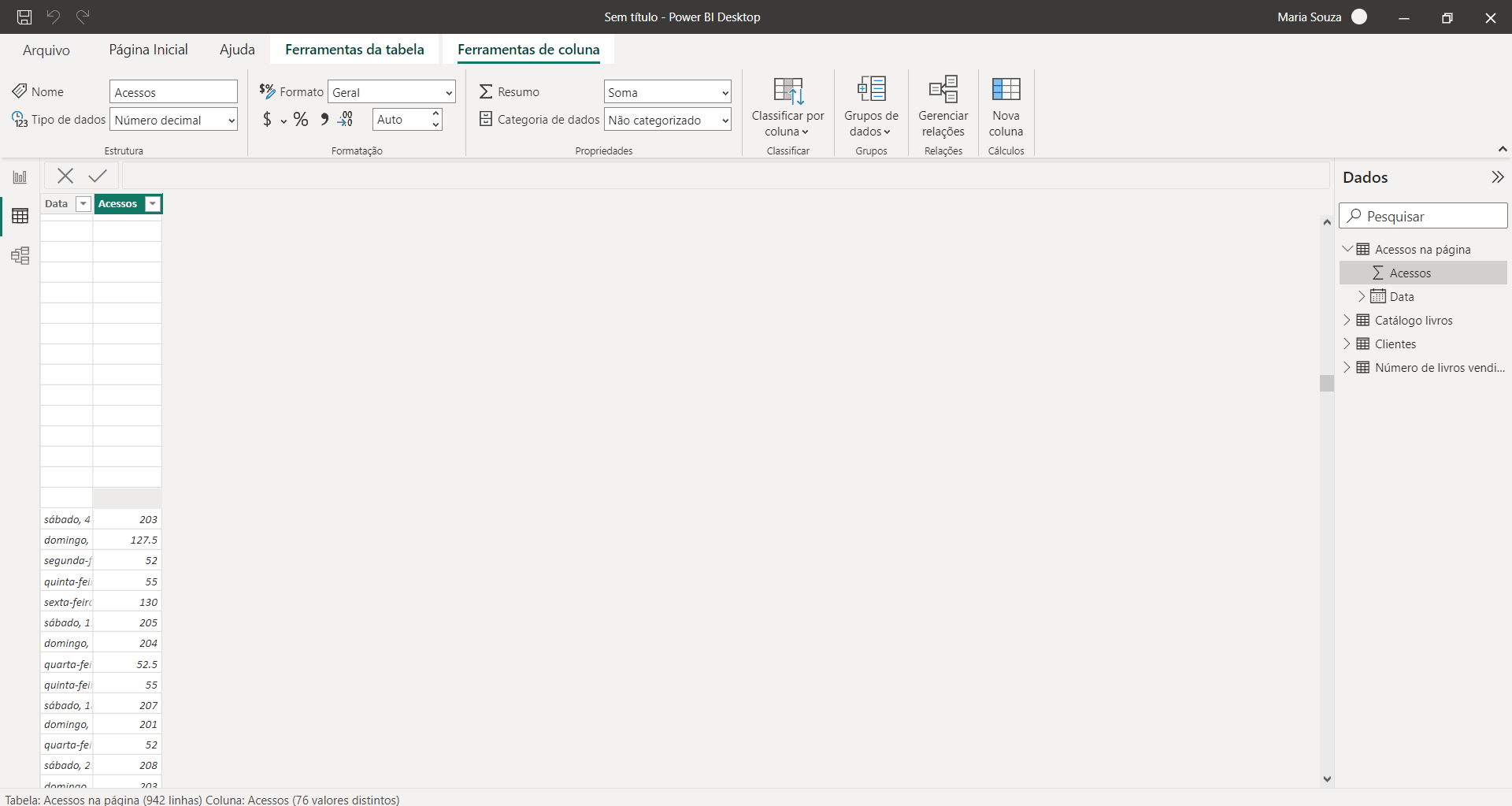Screen dimensions: 1512x806
Task: Expand Clientes table
Action: (1347, 344)
